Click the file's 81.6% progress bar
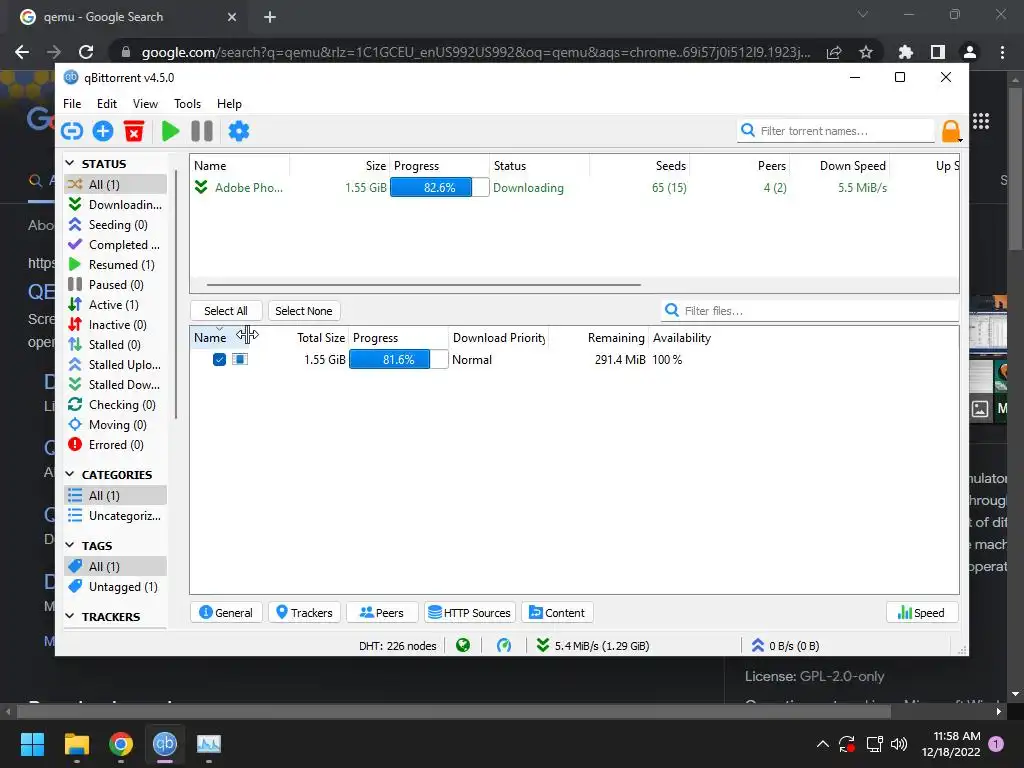Screen dimensions: 1024x768 (x=399, y=360)
